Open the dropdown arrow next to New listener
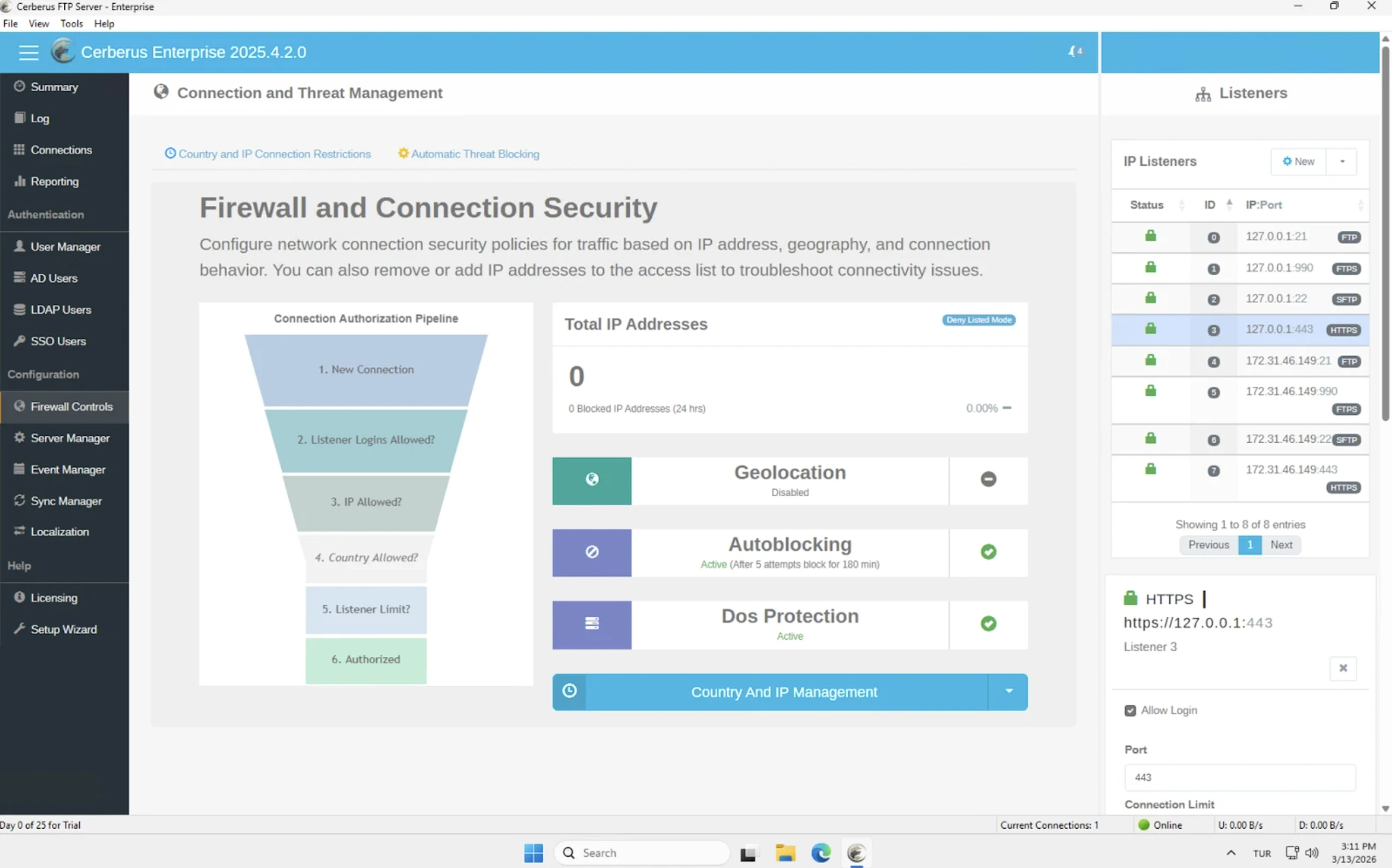Screen dimensions: 1392x868 click(x=1342, y=162)
